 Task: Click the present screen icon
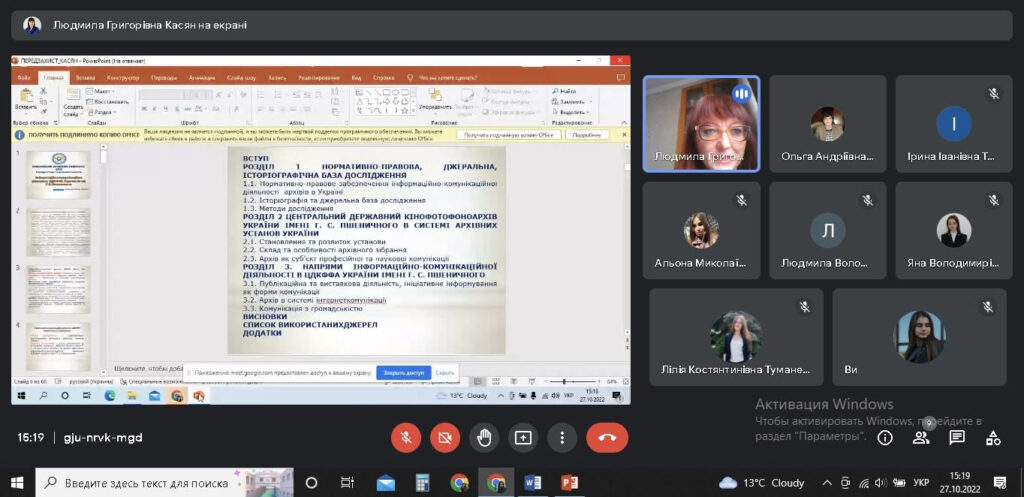click(523, 437)
